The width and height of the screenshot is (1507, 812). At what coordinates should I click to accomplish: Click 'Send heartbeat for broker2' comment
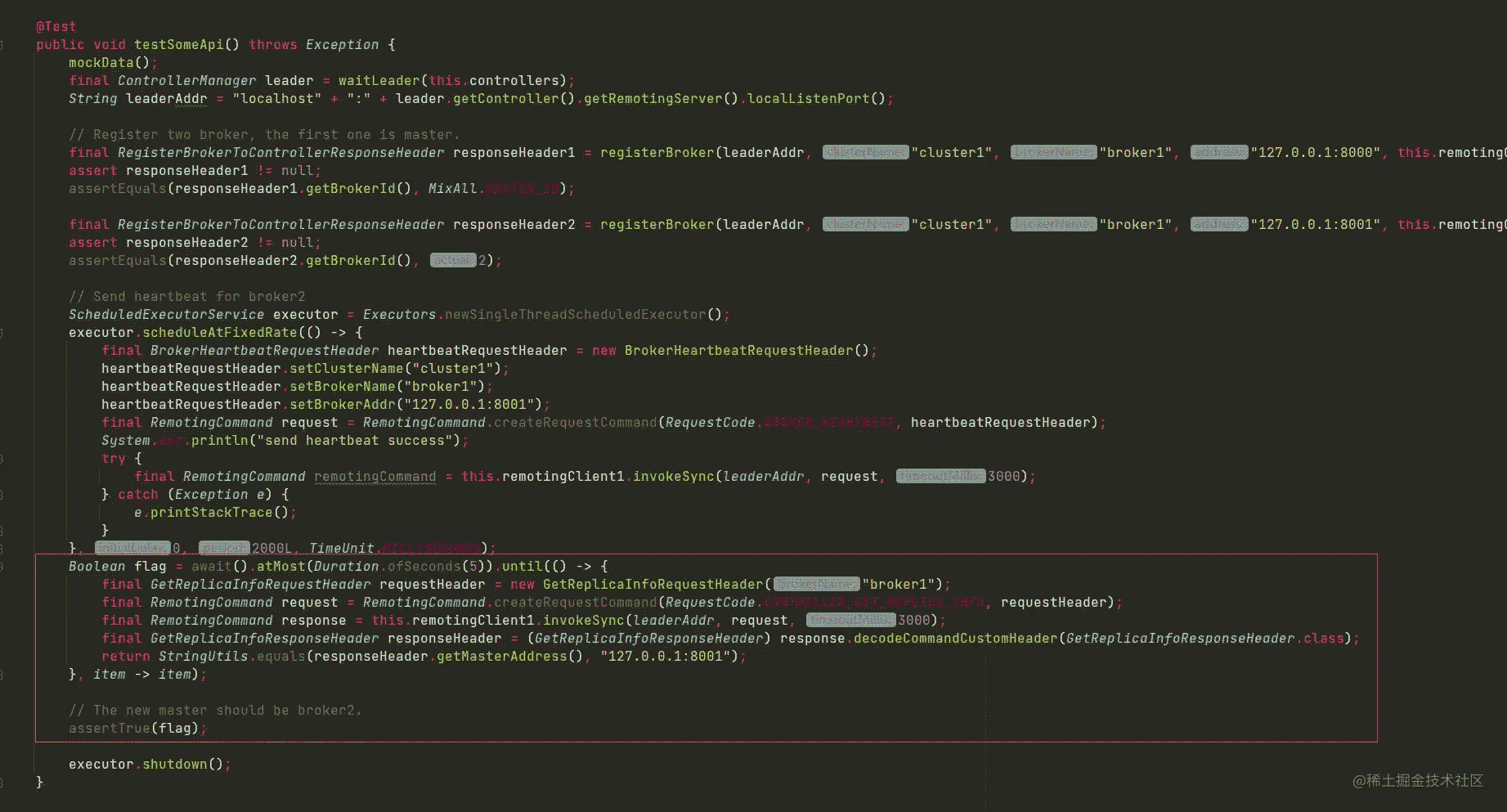[x=186, y=297]
